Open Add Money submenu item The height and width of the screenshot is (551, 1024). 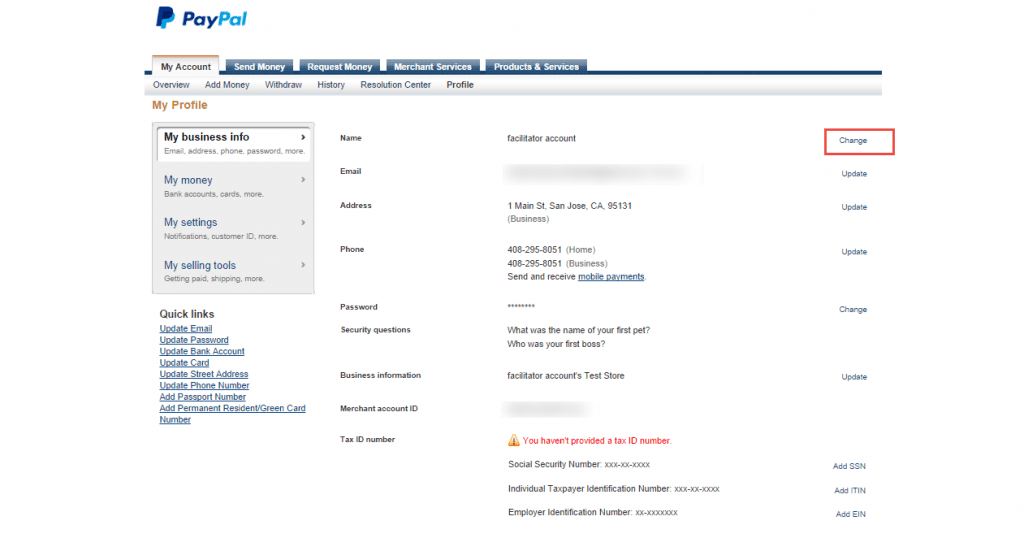tap(227, 85)
